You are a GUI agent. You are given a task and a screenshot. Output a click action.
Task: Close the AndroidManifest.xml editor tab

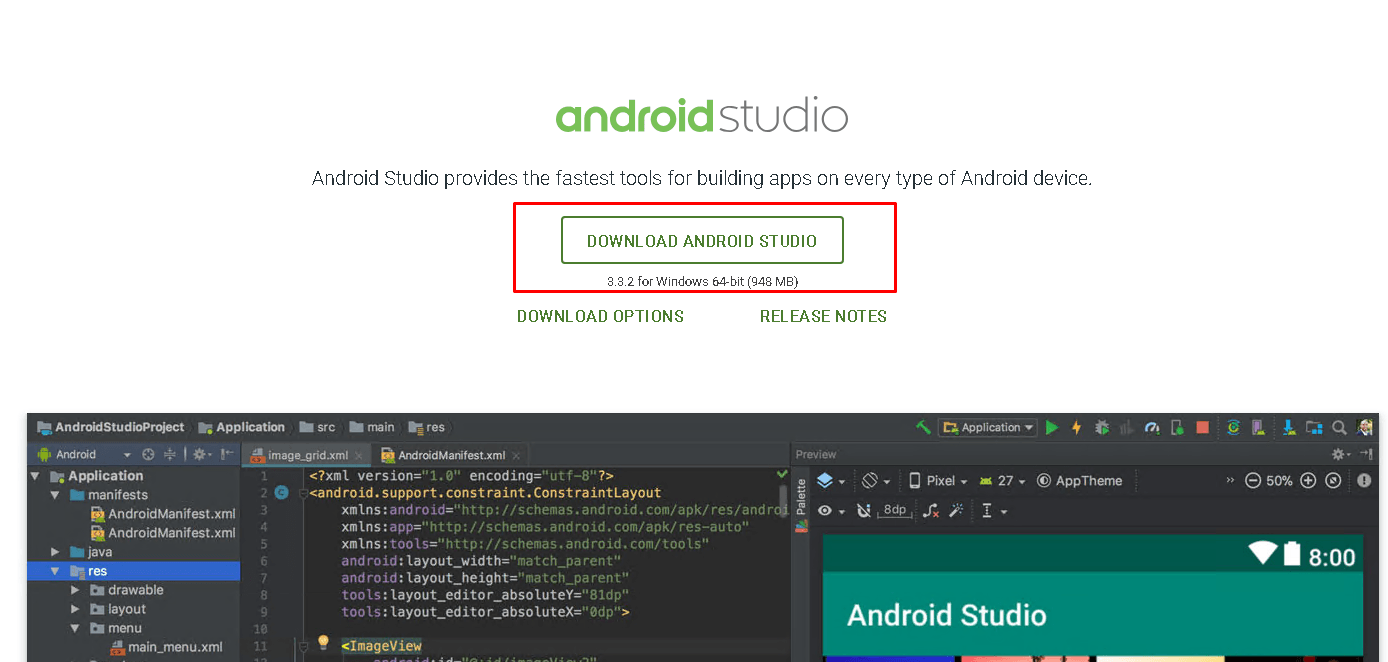516,456
